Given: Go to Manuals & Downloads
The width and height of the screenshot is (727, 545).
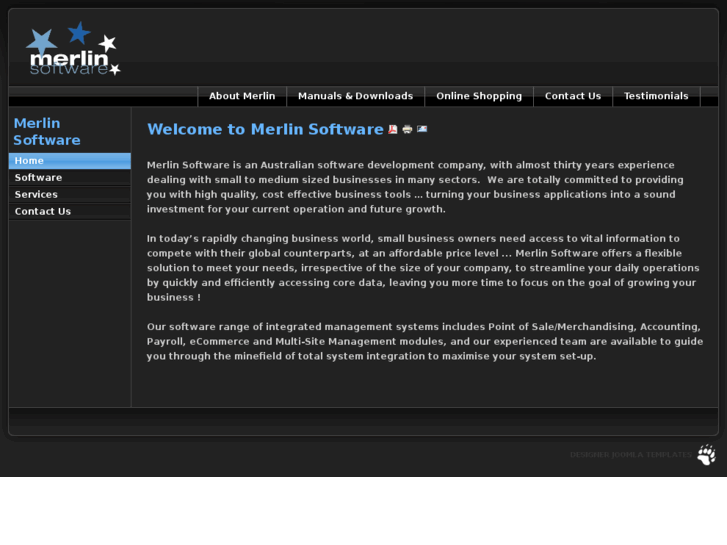Looking at the screenshot, I should click(356, 96).
